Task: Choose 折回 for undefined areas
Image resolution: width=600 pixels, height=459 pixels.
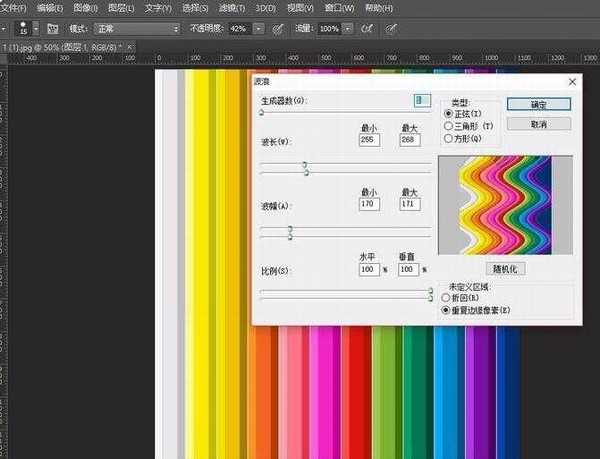Action: click(447, 299)
